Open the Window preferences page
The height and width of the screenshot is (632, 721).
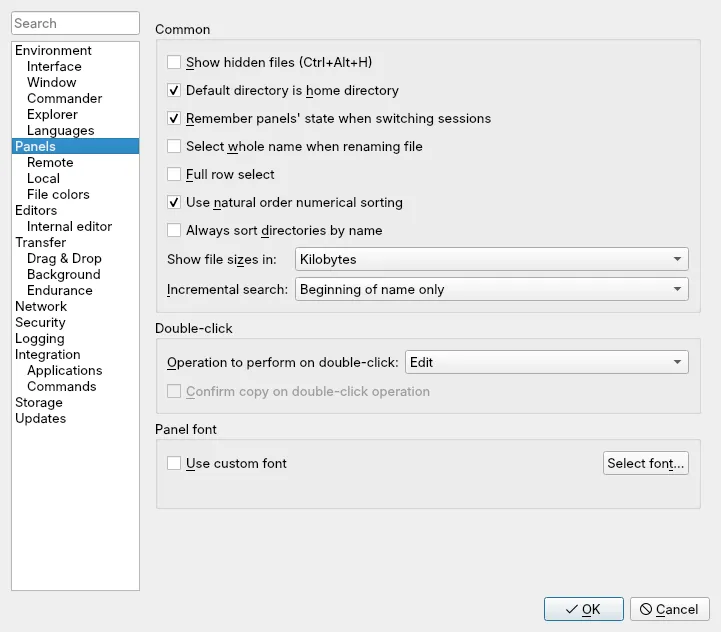52,82
